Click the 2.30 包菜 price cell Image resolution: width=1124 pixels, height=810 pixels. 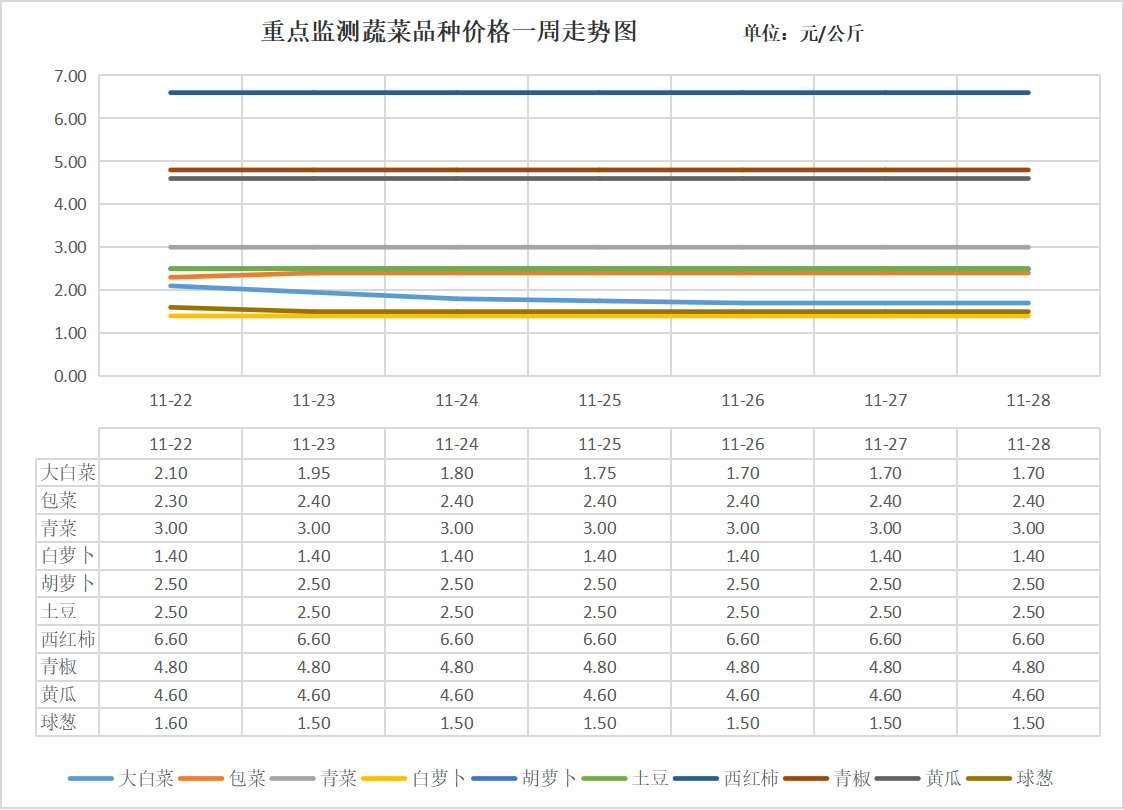171,501
